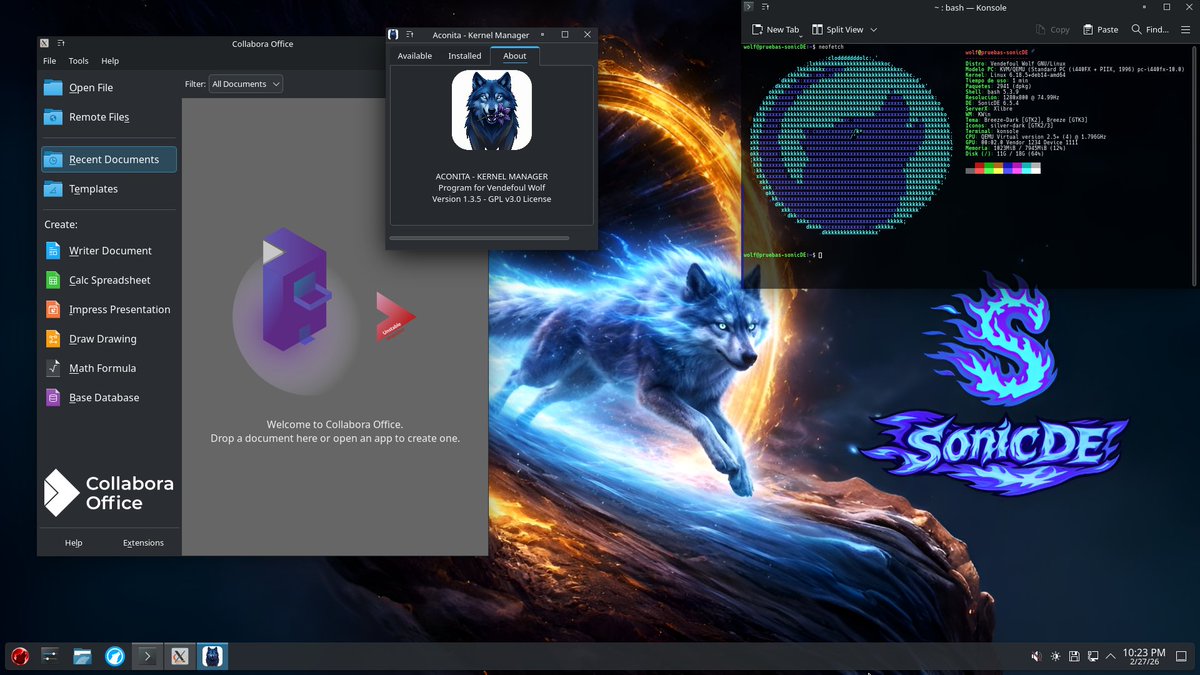Select the About tab in Aconita
The image size is (1200, 675).
point(515,56)
